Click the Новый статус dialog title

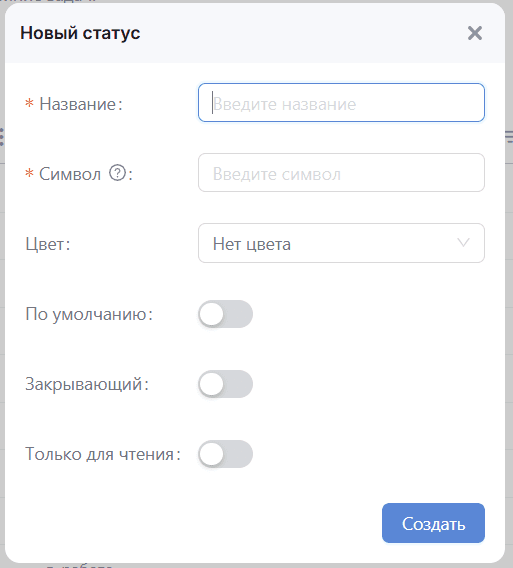[x=80, y=33]
